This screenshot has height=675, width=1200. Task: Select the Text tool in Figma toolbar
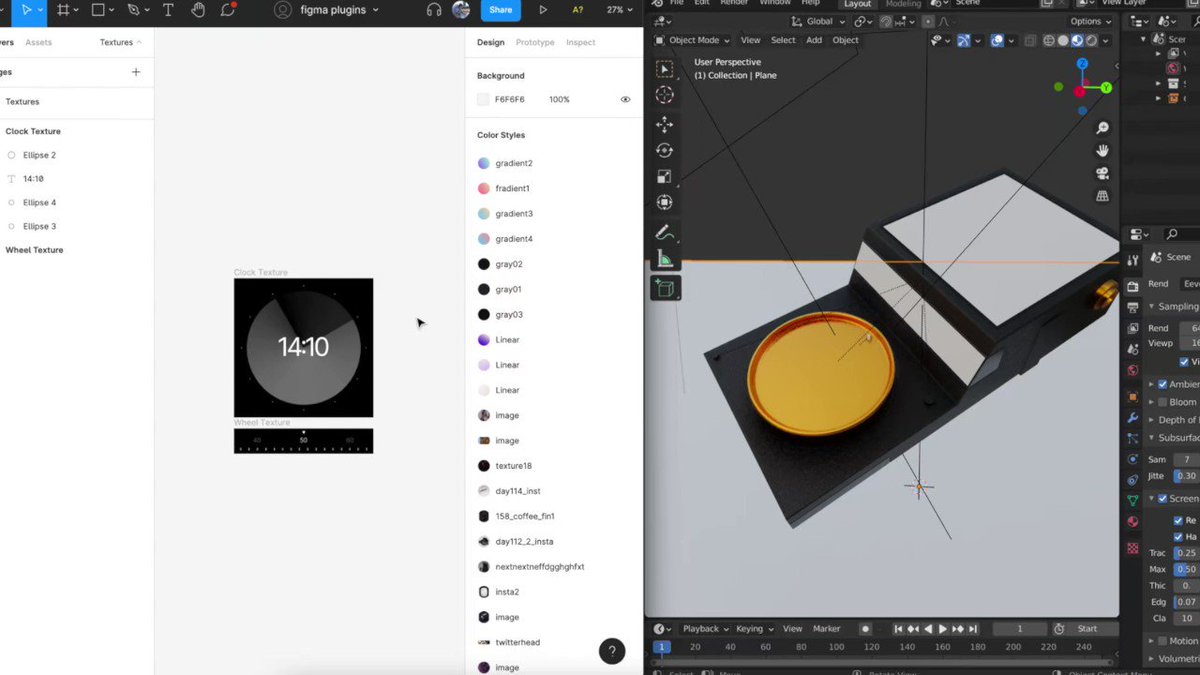pyautogui.click(x=168, y=10)
